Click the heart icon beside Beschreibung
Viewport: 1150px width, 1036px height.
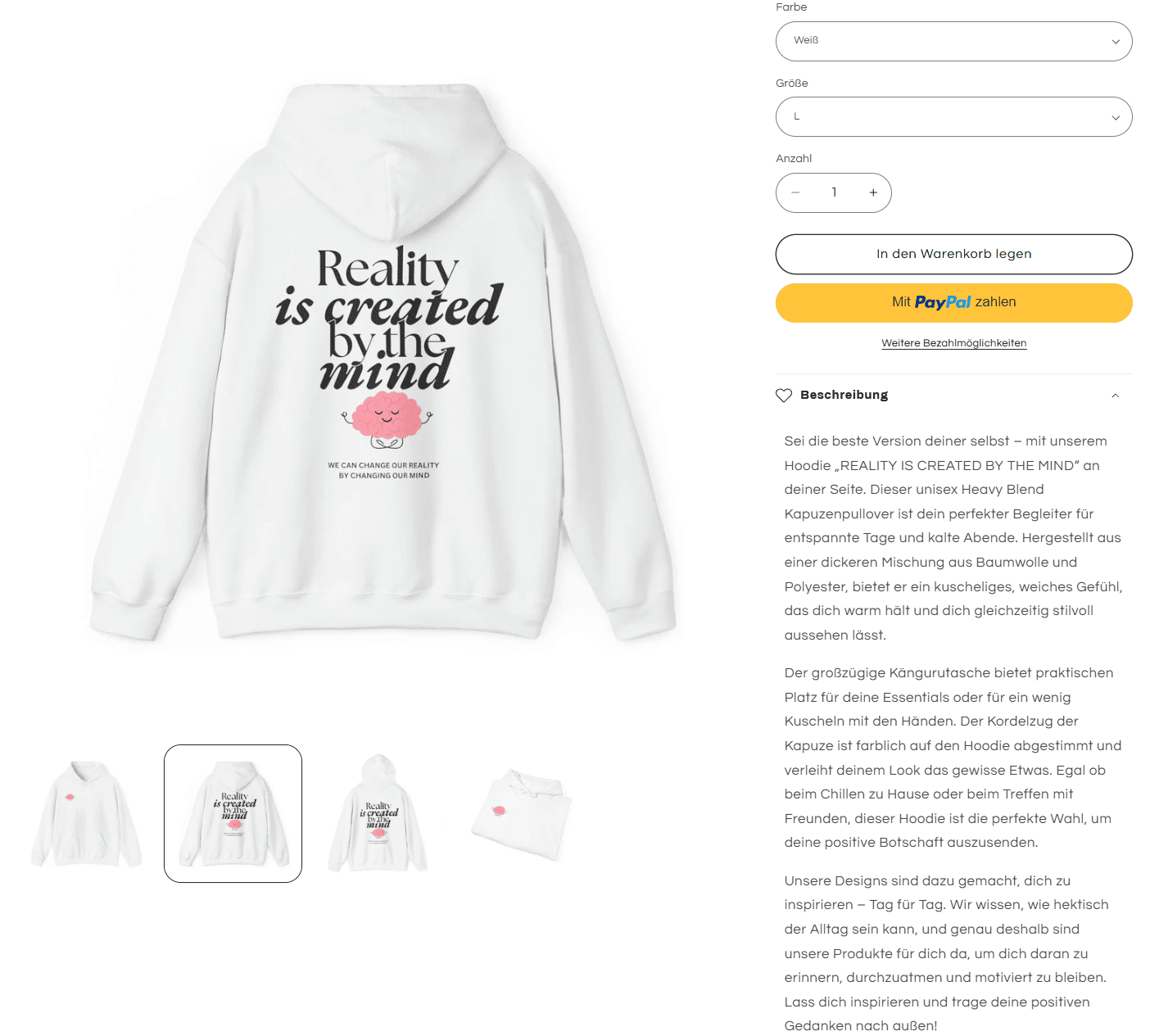coord(784,396)
